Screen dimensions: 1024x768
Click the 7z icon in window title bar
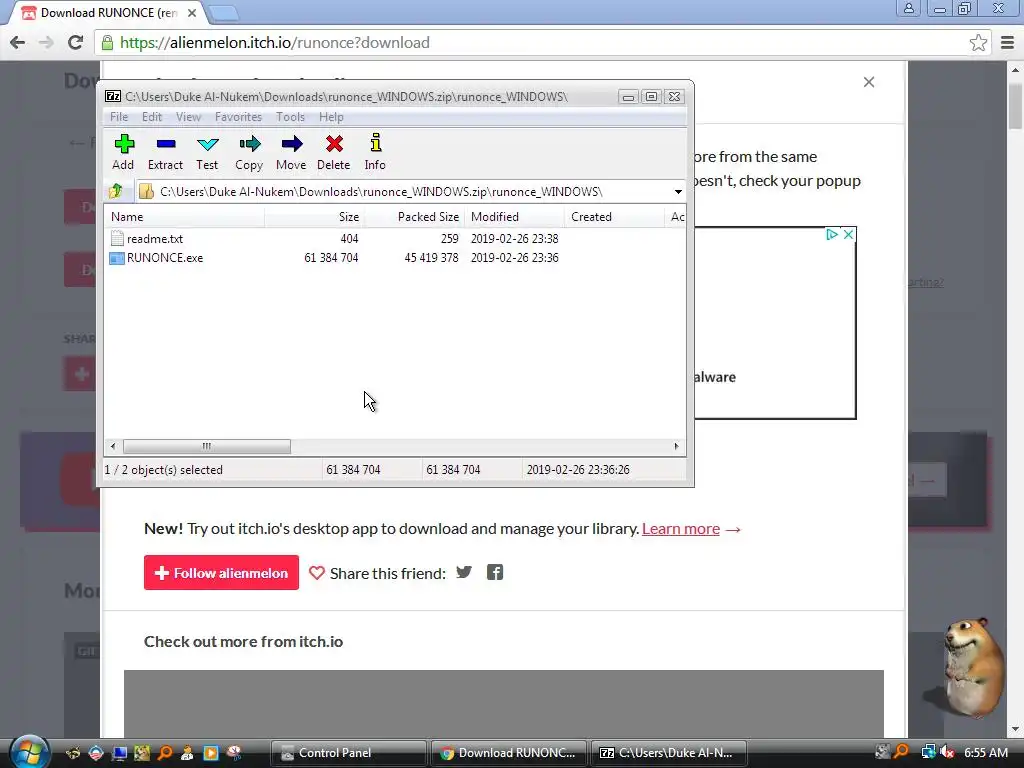(x=113, y=97)
